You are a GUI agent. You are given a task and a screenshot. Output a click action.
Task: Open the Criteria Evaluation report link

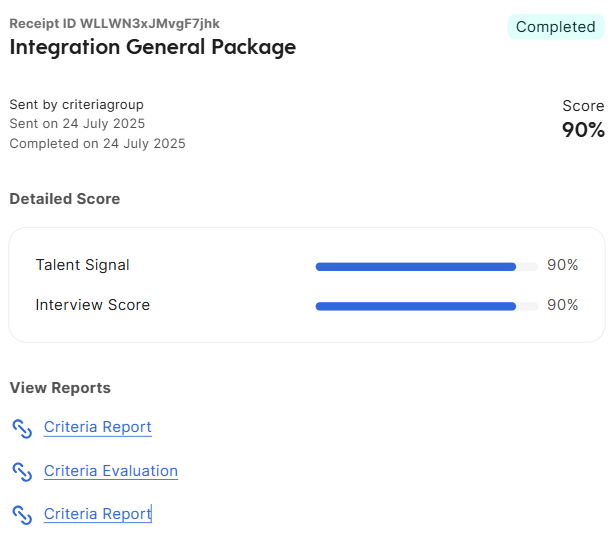pos(111,471)
